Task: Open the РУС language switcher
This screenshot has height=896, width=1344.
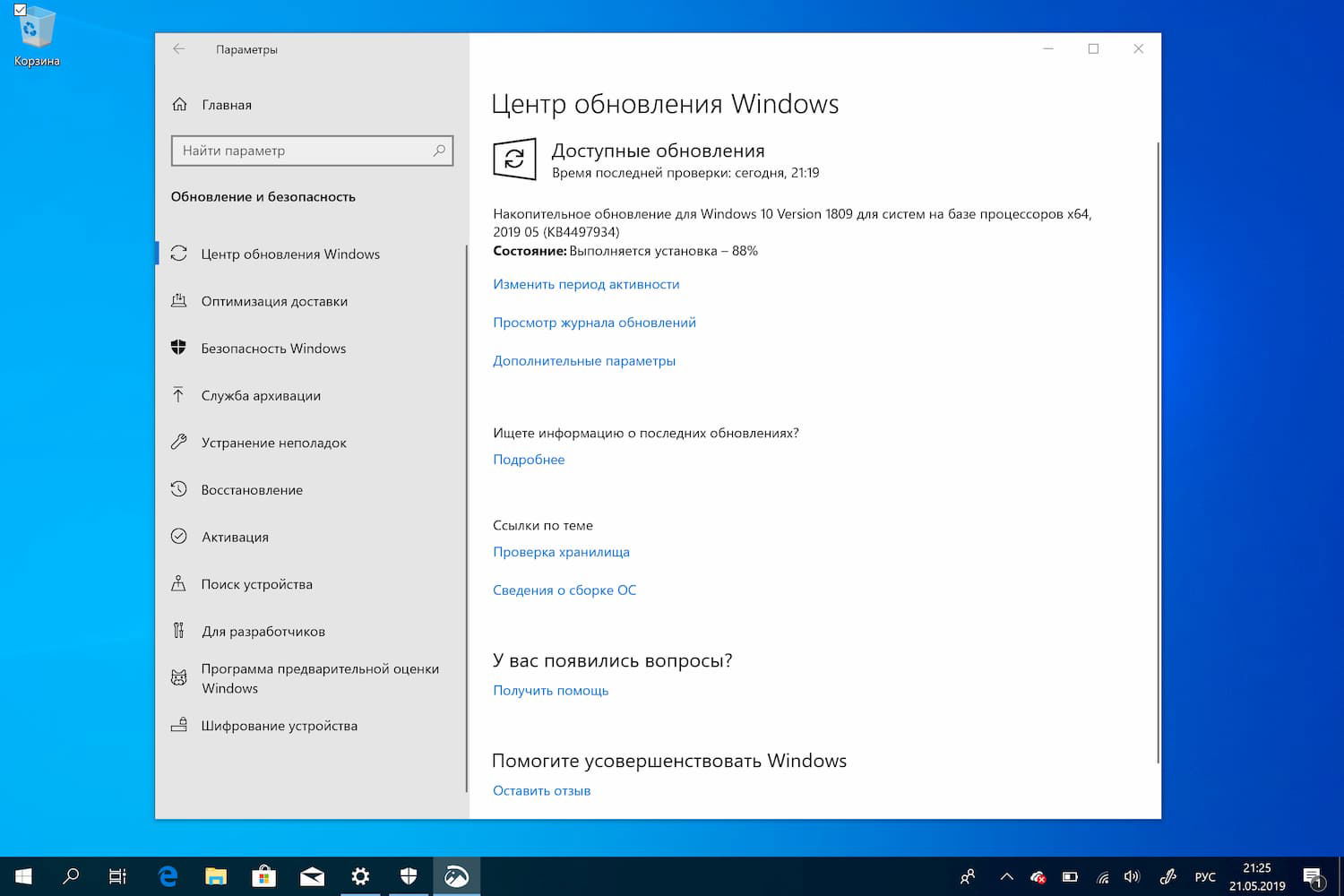Action: (1205, 875)
